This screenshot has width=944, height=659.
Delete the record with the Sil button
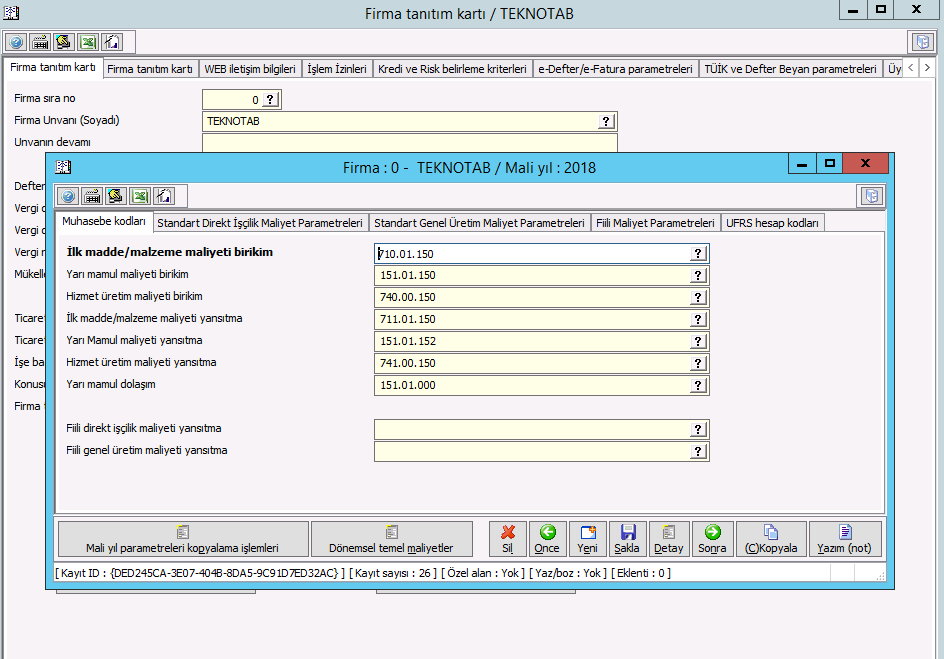pos(507,539)
